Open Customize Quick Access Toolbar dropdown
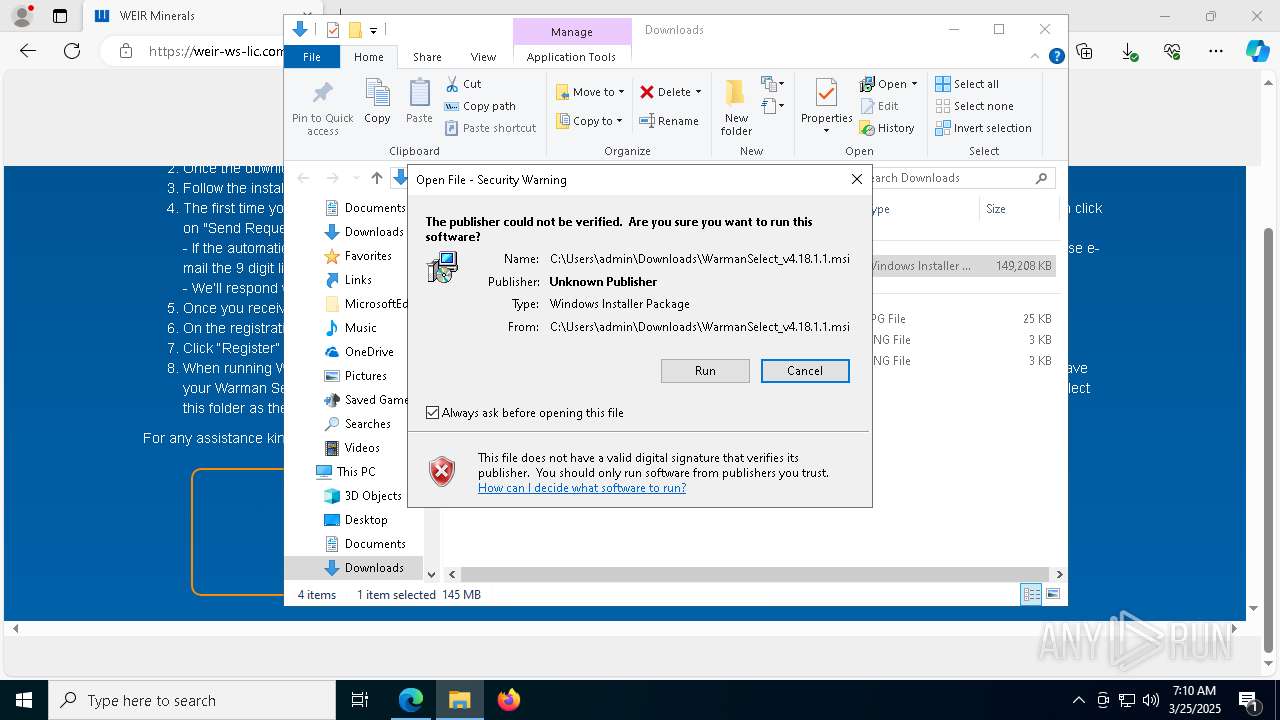This screenshot has width=1280, height=720. (x=373, y=31)
